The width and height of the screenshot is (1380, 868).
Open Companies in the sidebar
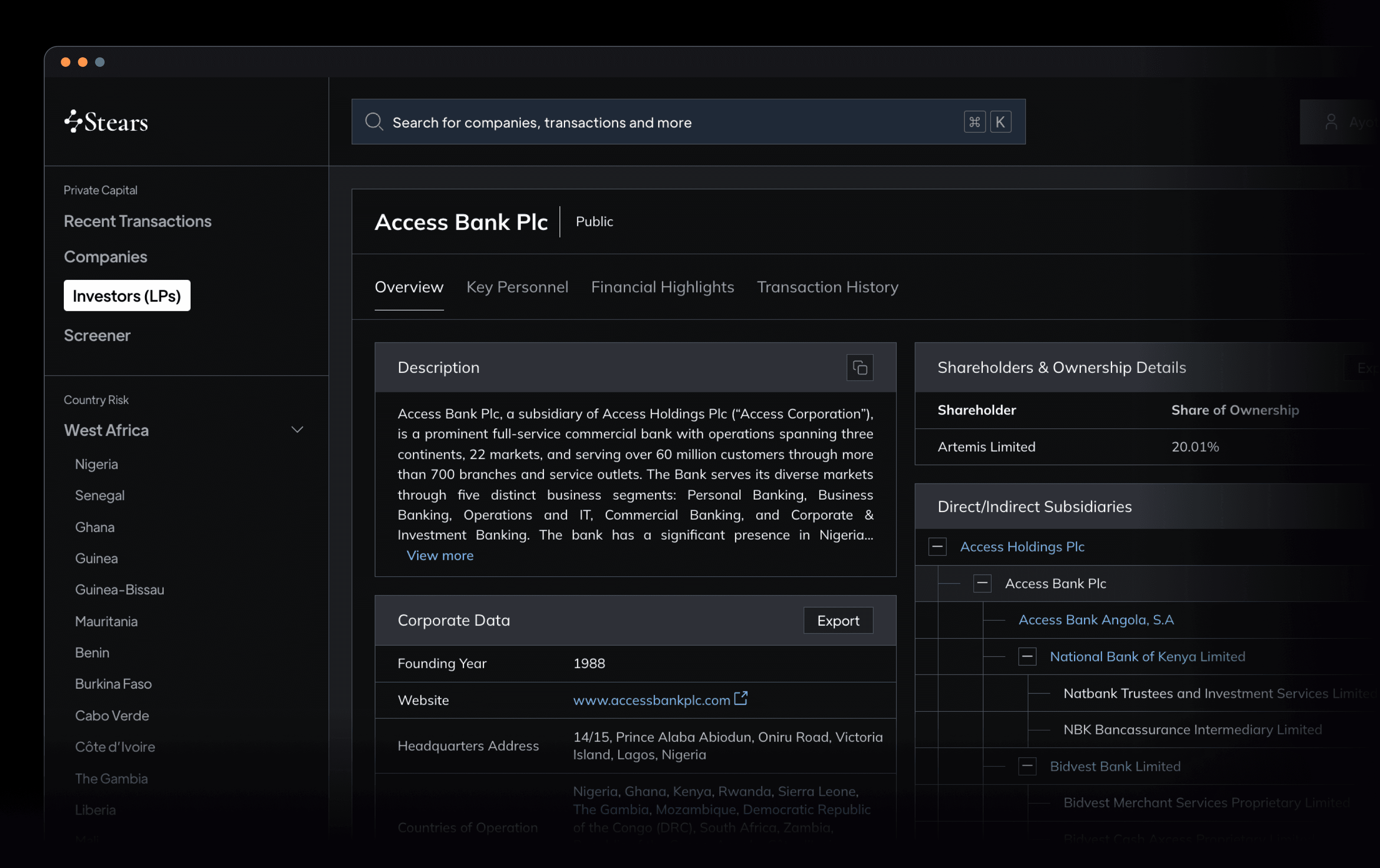pos(105,256)
